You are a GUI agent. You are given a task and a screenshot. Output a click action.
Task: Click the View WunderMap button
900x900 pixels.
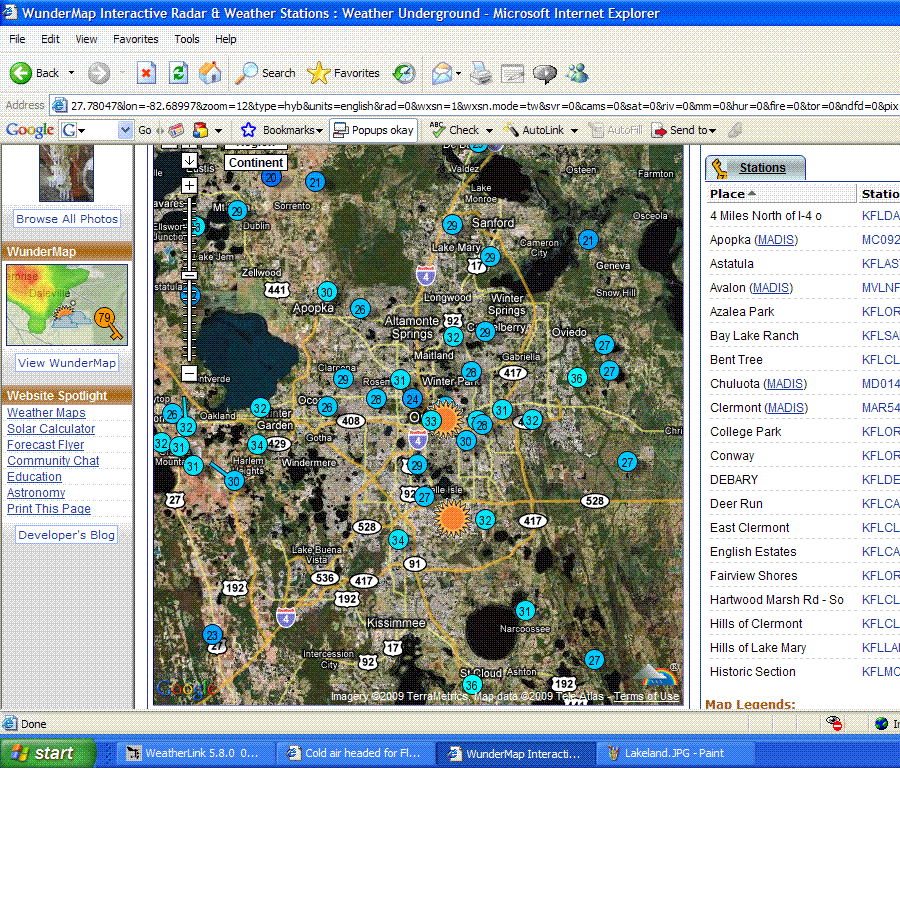coord(67,363)
